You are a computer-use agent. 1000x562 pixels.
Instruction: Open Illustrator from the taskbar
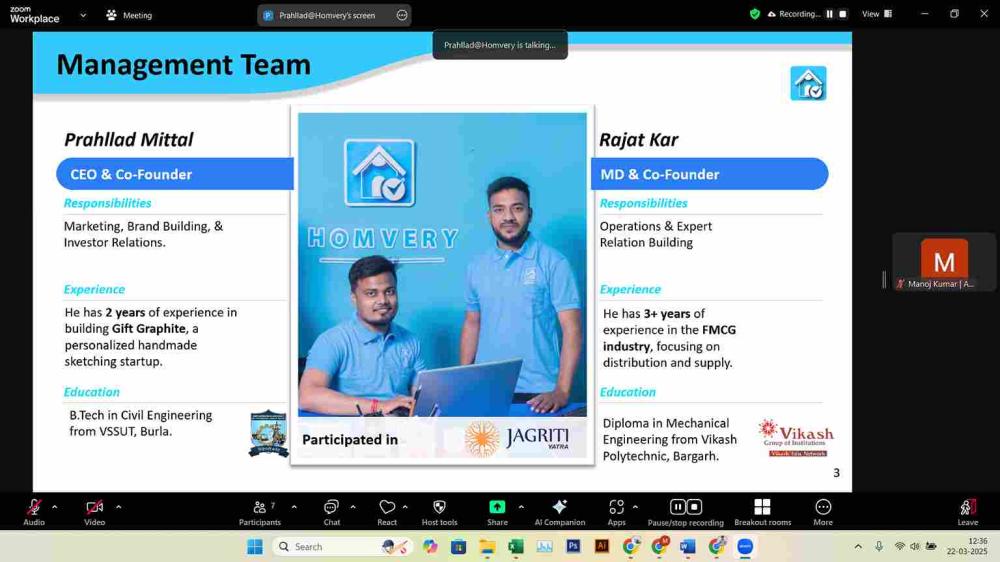(601, 547)
